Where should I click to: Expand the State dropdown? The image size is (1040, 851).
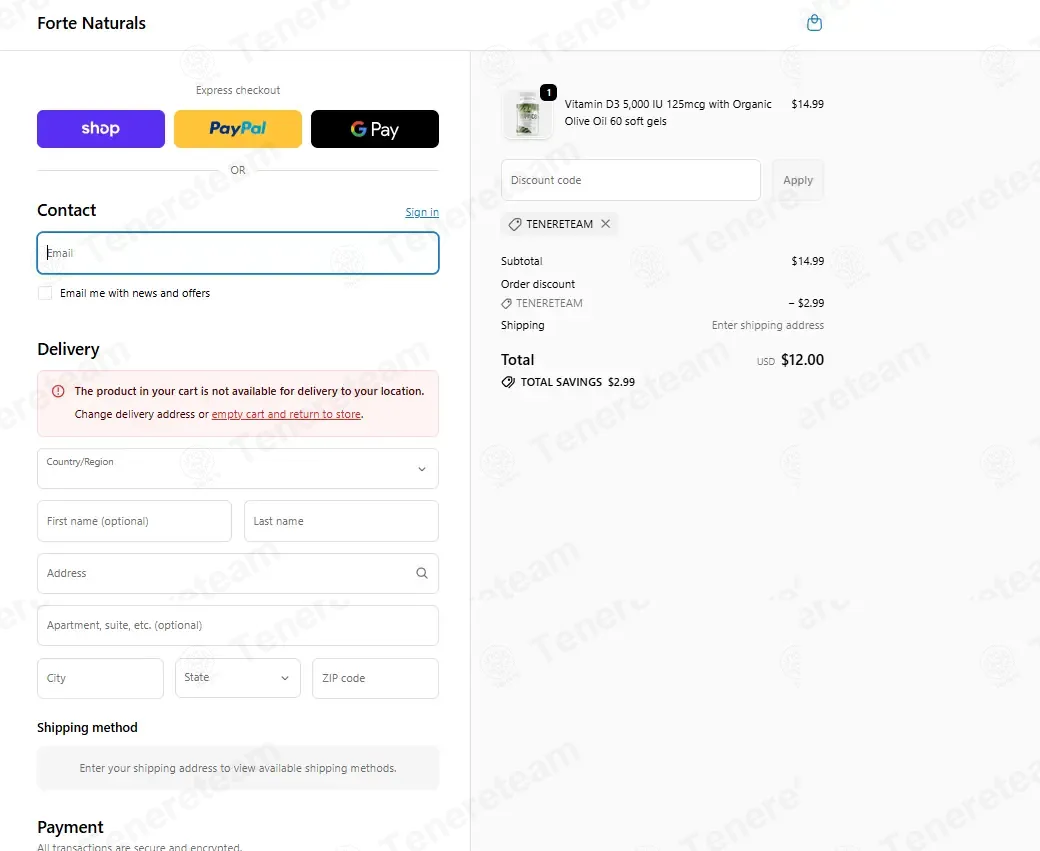[x=238, y=678]
